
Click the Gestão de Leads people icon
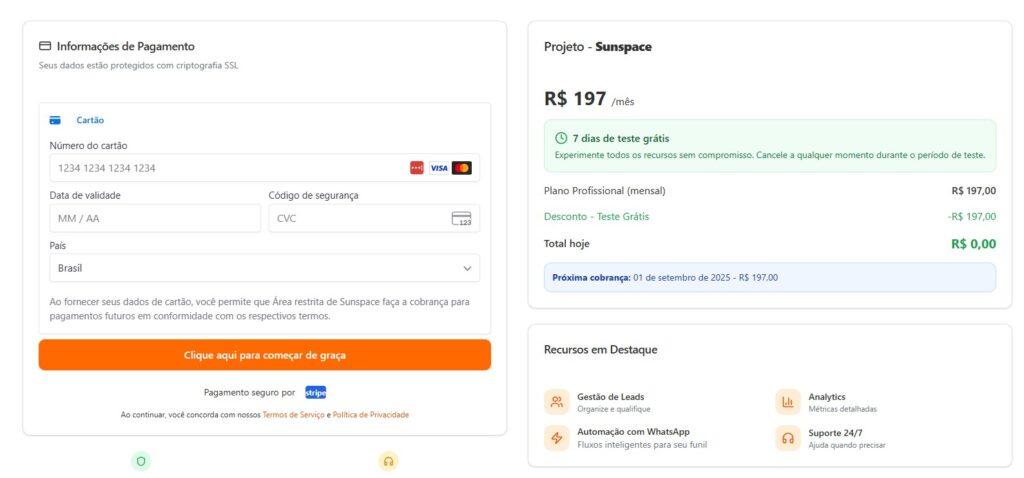click(x=557, y=402)
